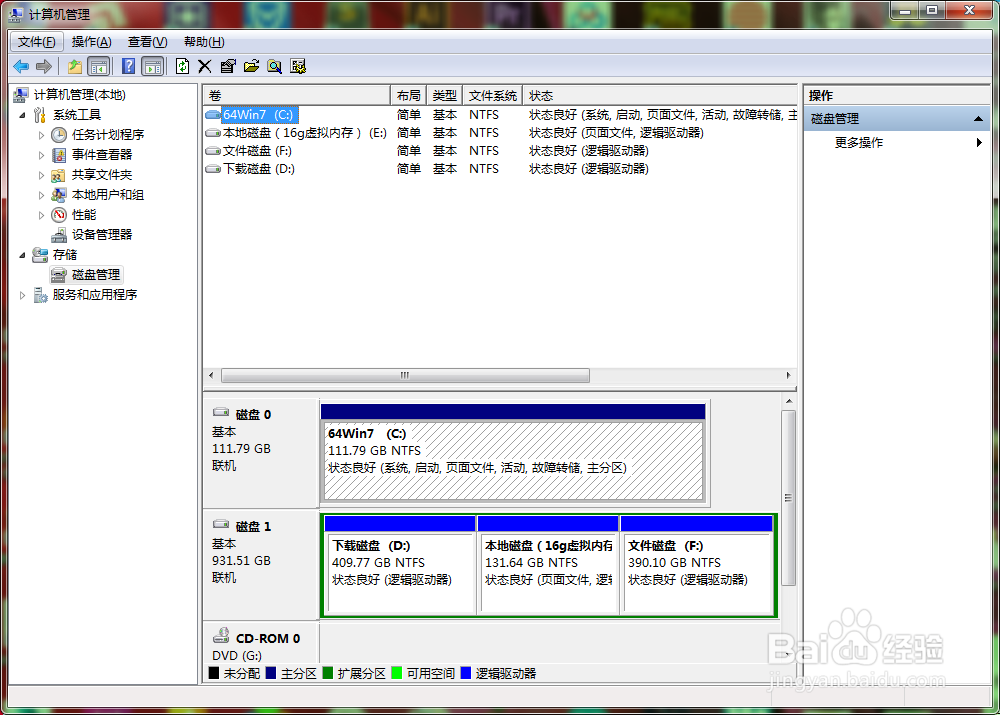Select the 64Win7 (C:) partition block
1000x715 pixels.
click(513, 453)
